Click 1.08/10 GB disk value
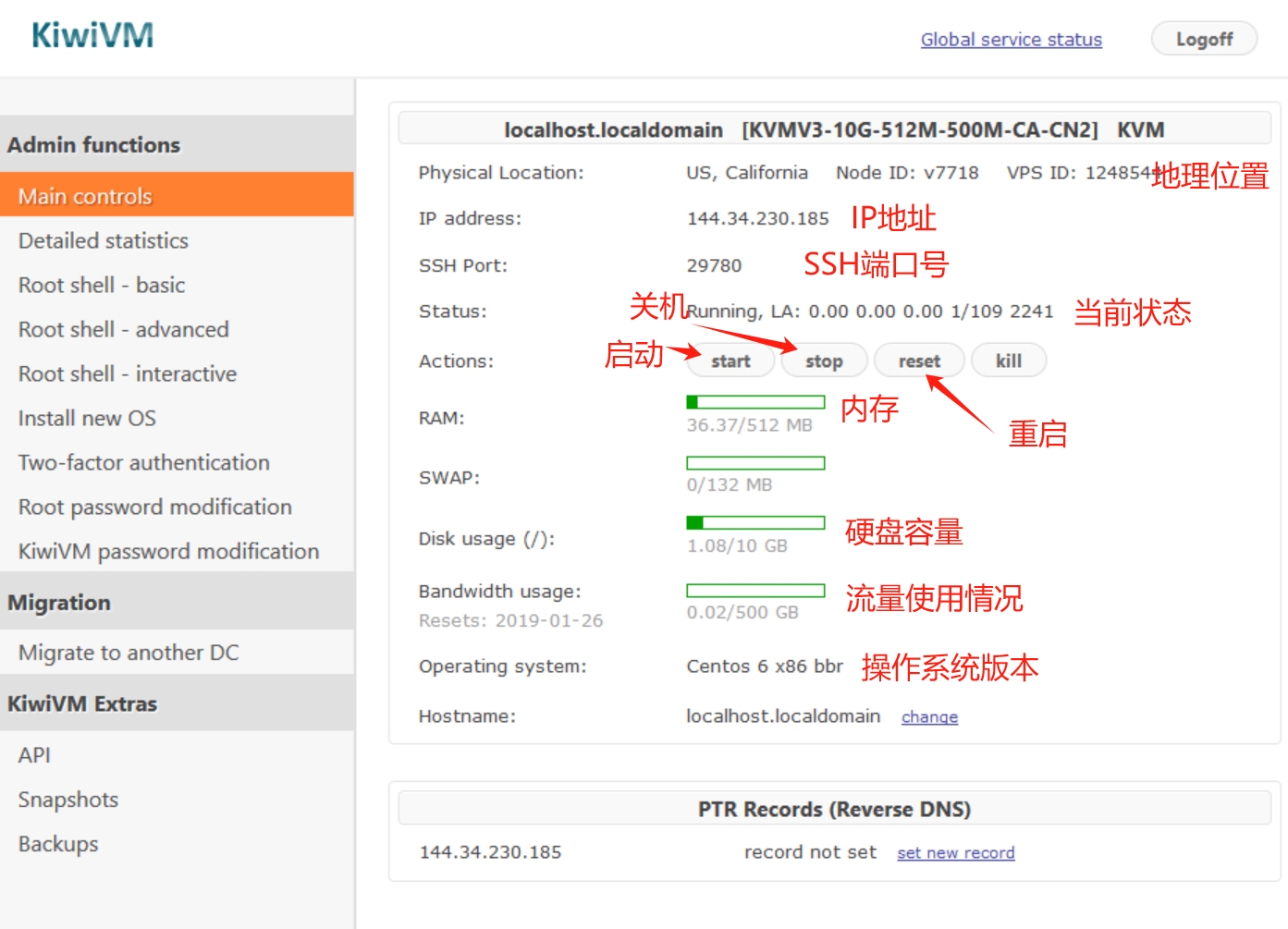 click(x=737, y=546)
